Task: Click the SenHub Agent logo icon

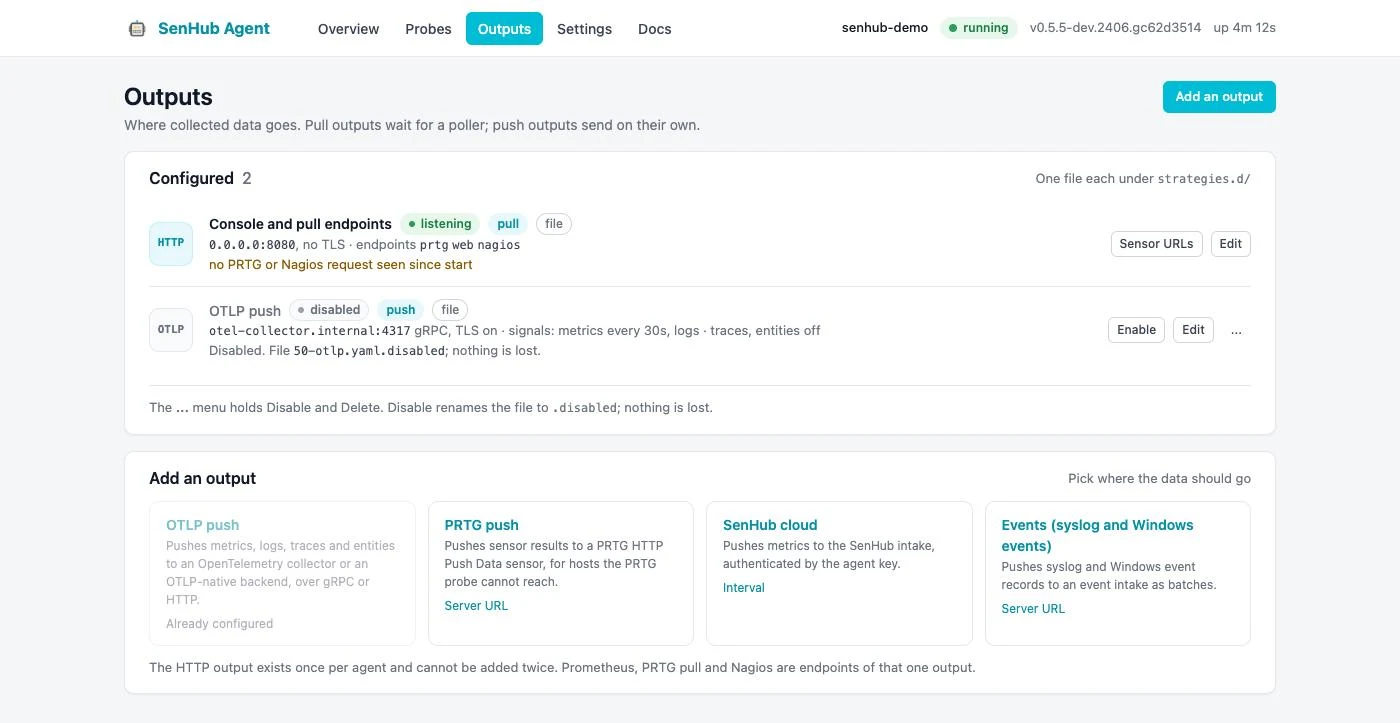Action: coord(137,29)
